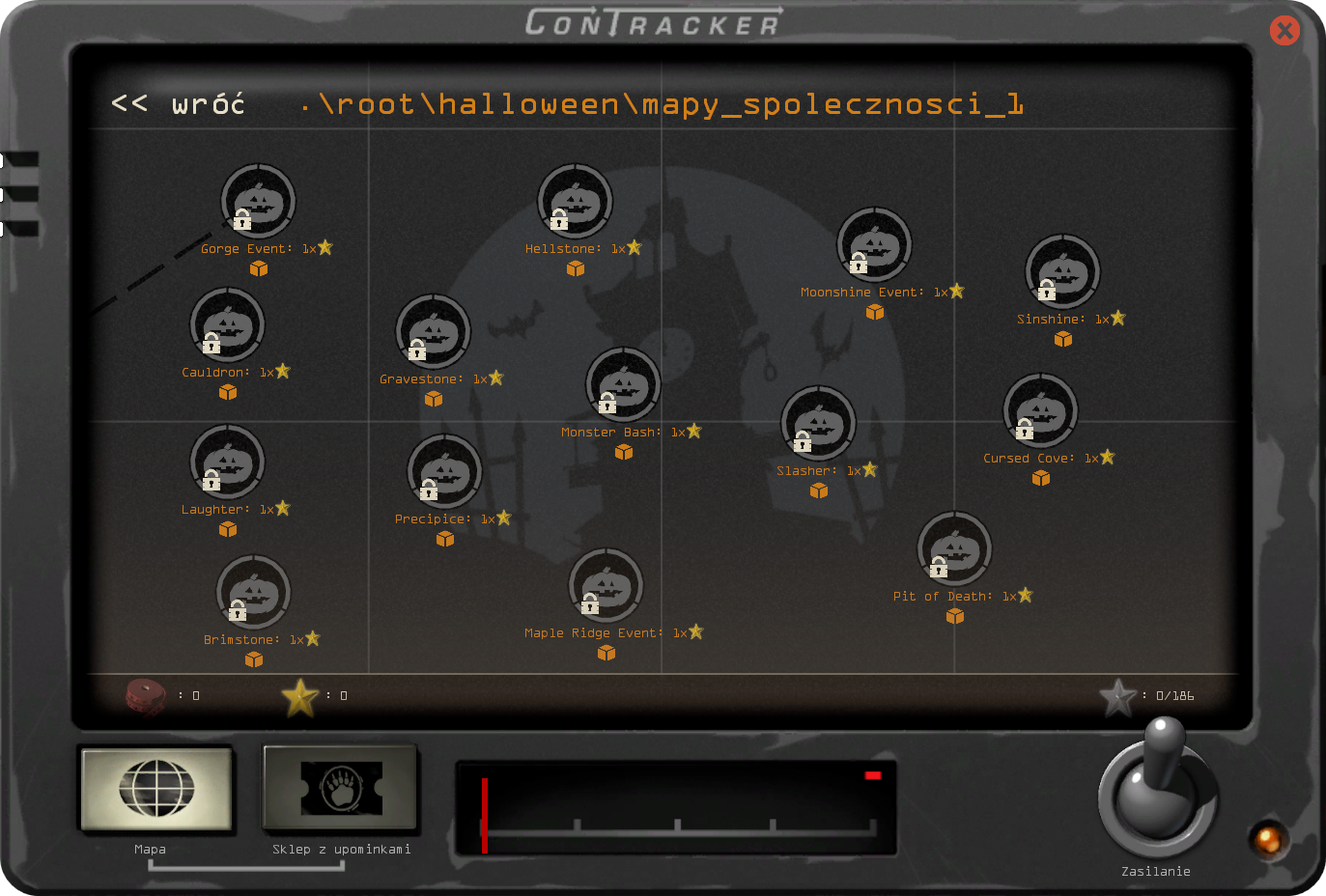
Task: Click the Pit of Death pumpkin
Action: point(954,549)
